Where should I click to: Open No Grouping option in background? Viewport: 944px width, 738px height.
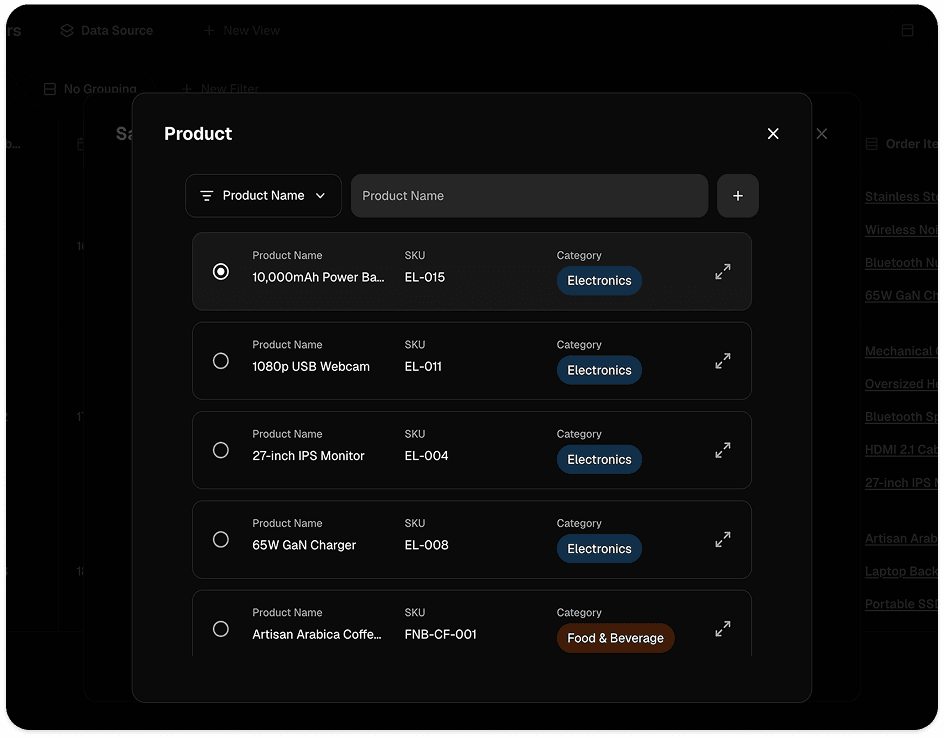coord(90,89)
